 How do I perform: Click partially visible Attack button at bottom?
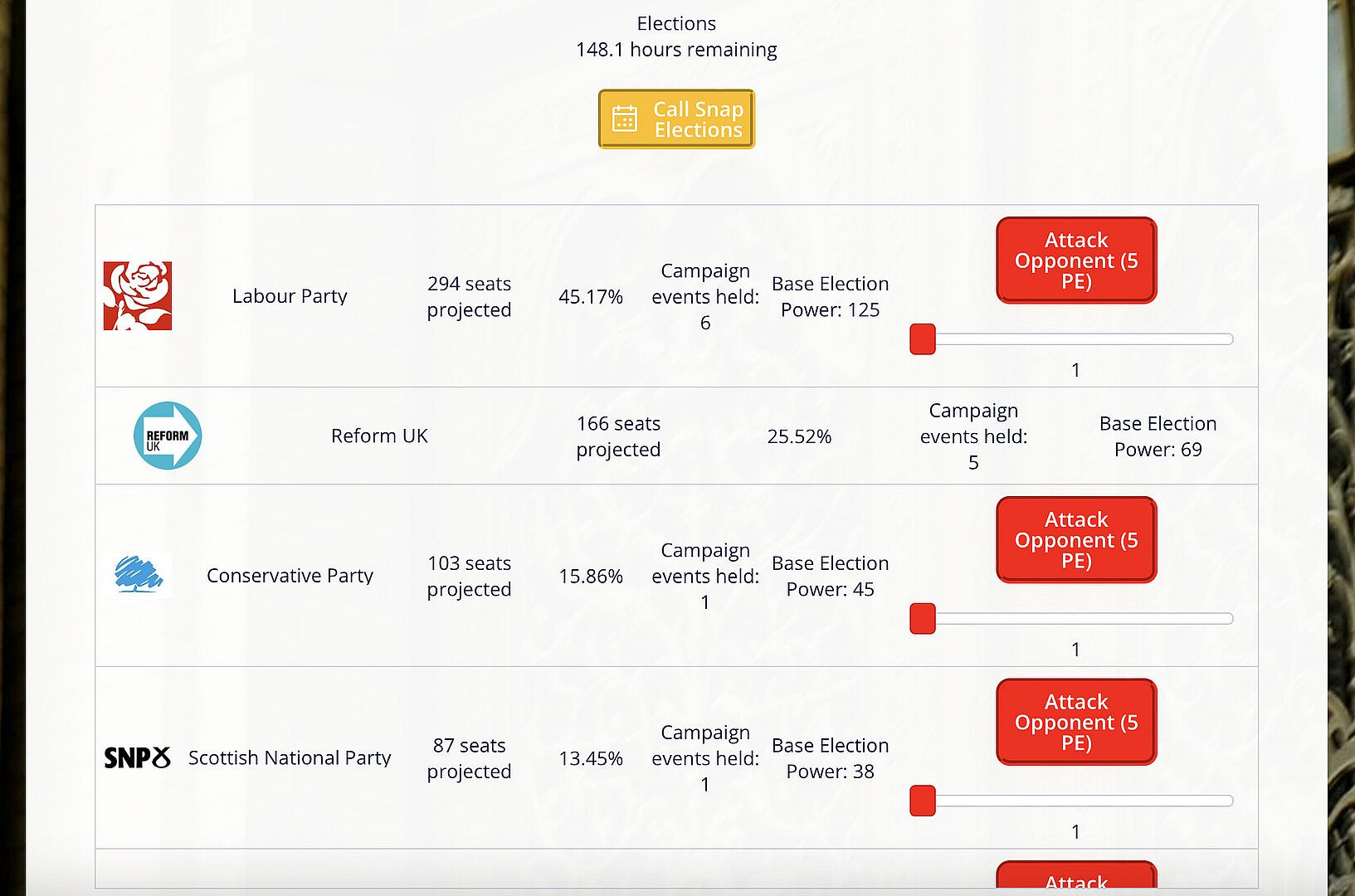click(1075, 879)
